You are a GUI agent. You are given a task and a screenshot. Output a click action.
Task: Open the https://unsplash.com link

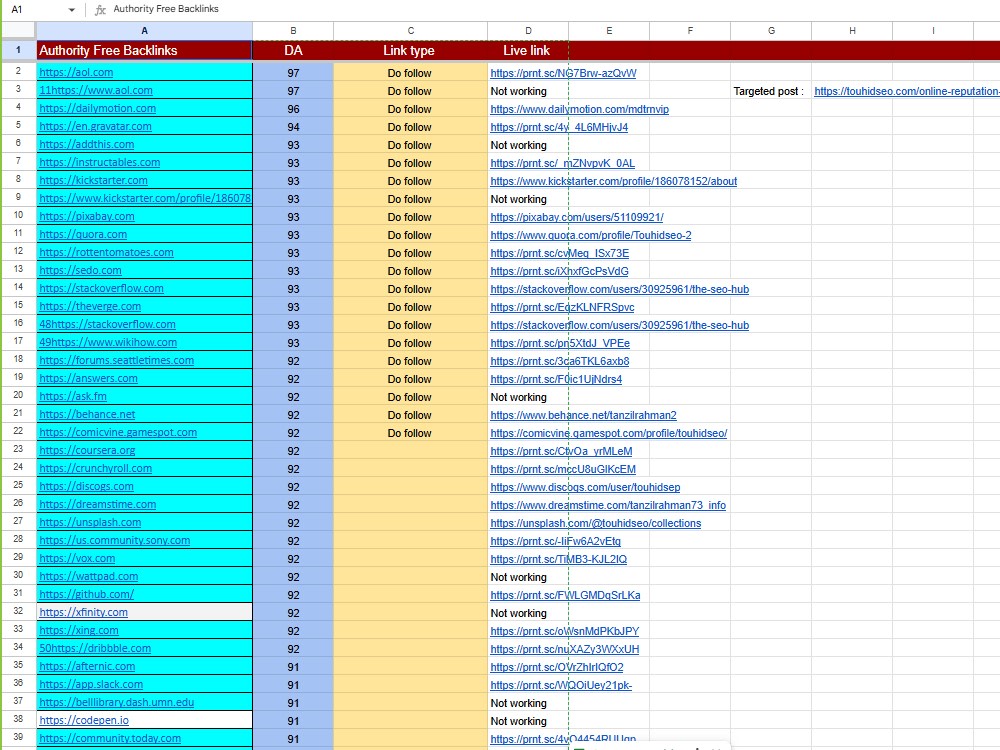(x=90, y=522)
